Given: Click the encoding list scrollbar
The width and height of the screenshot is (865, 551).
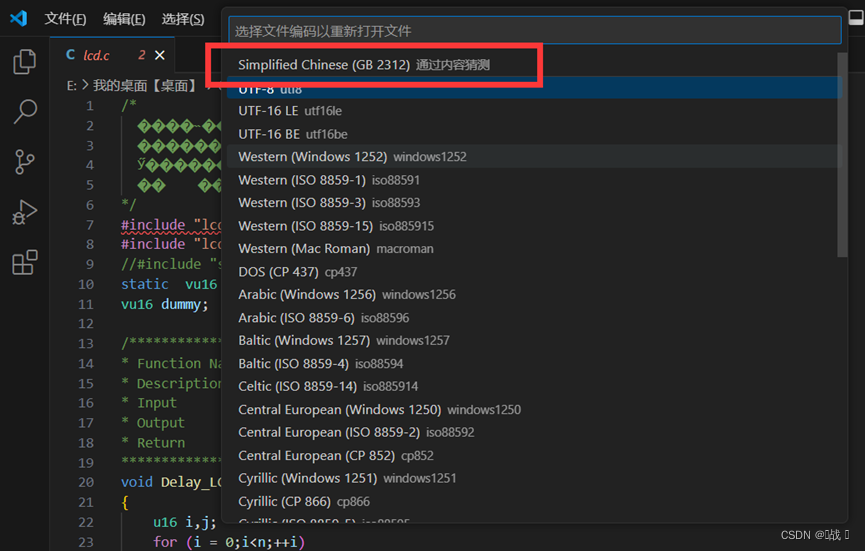Looking at the screenshot, I should (x=842, y=155).
